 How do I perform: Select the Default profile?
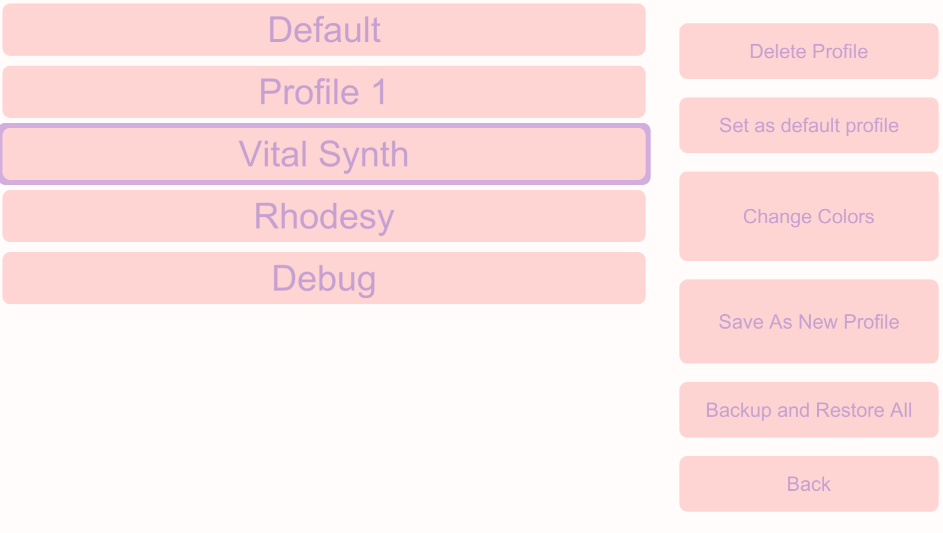(x=324, y=30)
